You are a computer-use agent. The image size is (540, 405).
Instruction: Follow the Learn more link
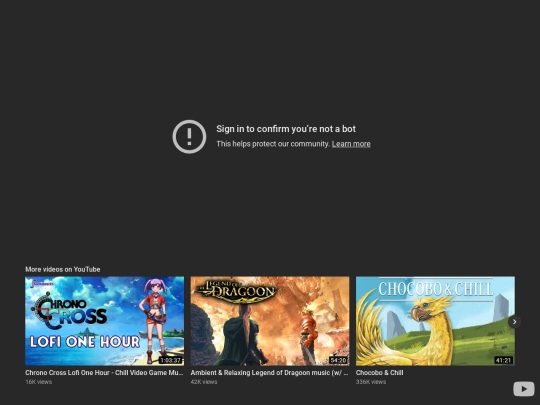[351, 144]
